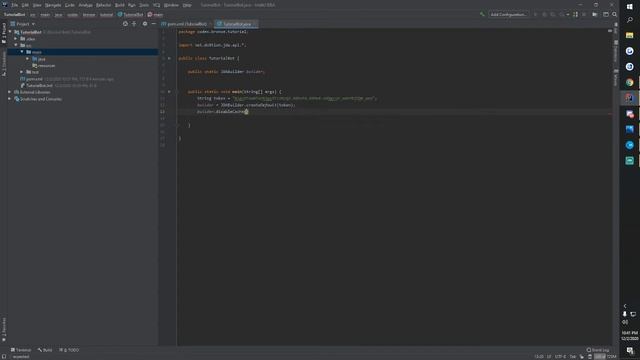The image size is (640, 360).
Task: Open the Code menu
Action: point(70,5)
